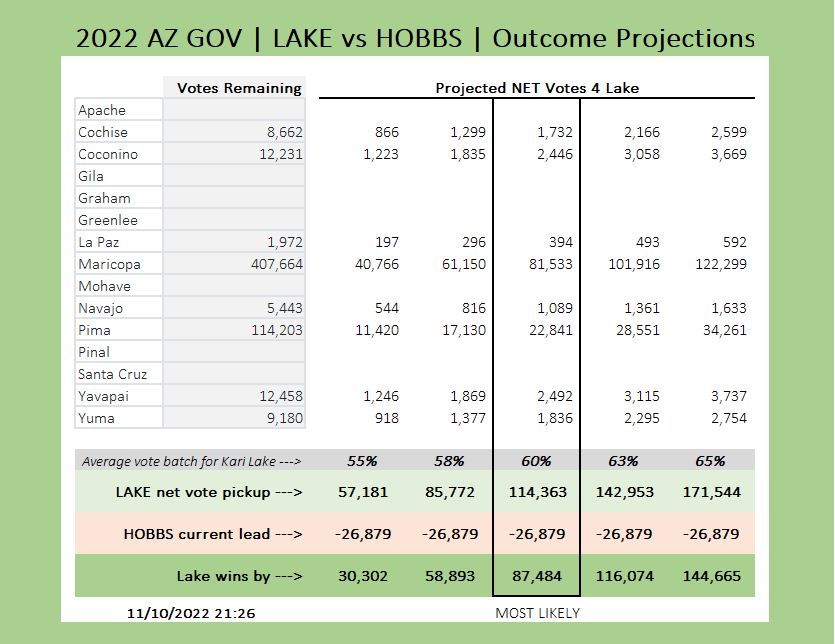Click the La Paz county row label
This screenshot has width=835, height=644.
[99, 242]
